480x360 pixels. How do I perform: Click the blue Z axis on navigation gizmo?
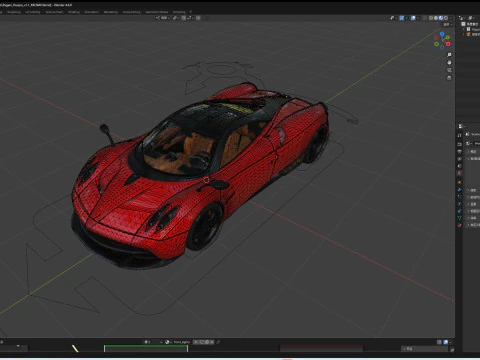coord(442,34)
